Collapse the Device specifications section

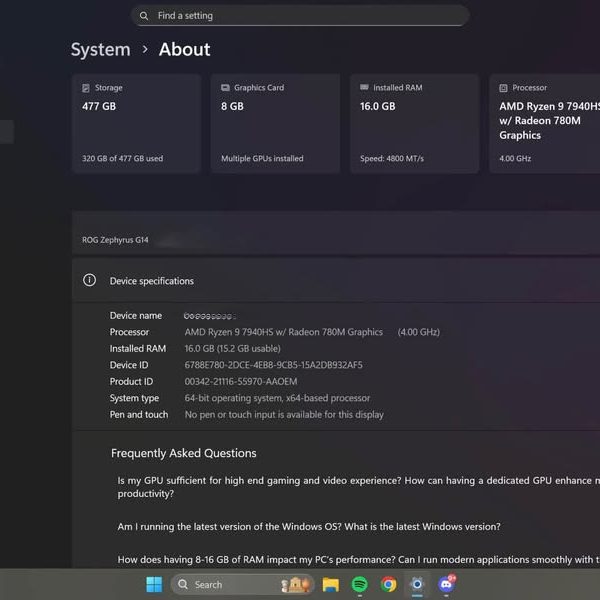[x=336, y=280]
